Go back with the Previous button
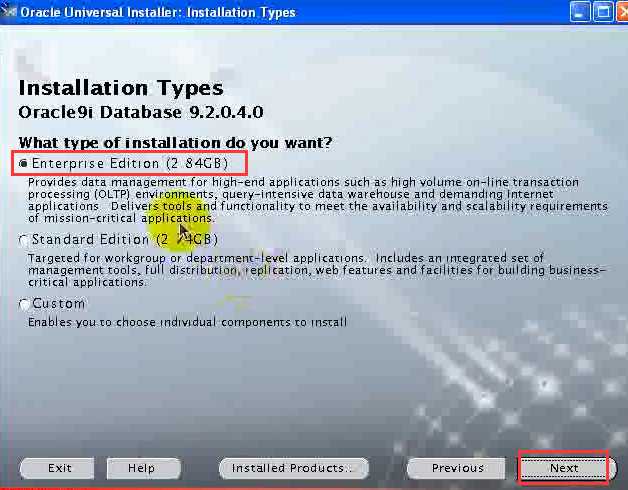The height and width of the screenshot is (490, 628). [x=457, y=468]
